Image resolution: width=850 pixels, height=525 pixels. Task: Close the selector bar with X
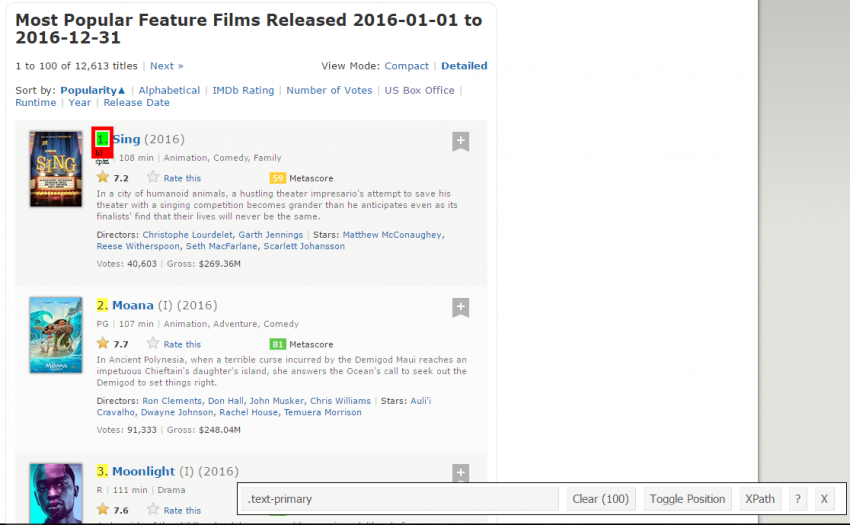pyautogui.click(x=824, y=499)
